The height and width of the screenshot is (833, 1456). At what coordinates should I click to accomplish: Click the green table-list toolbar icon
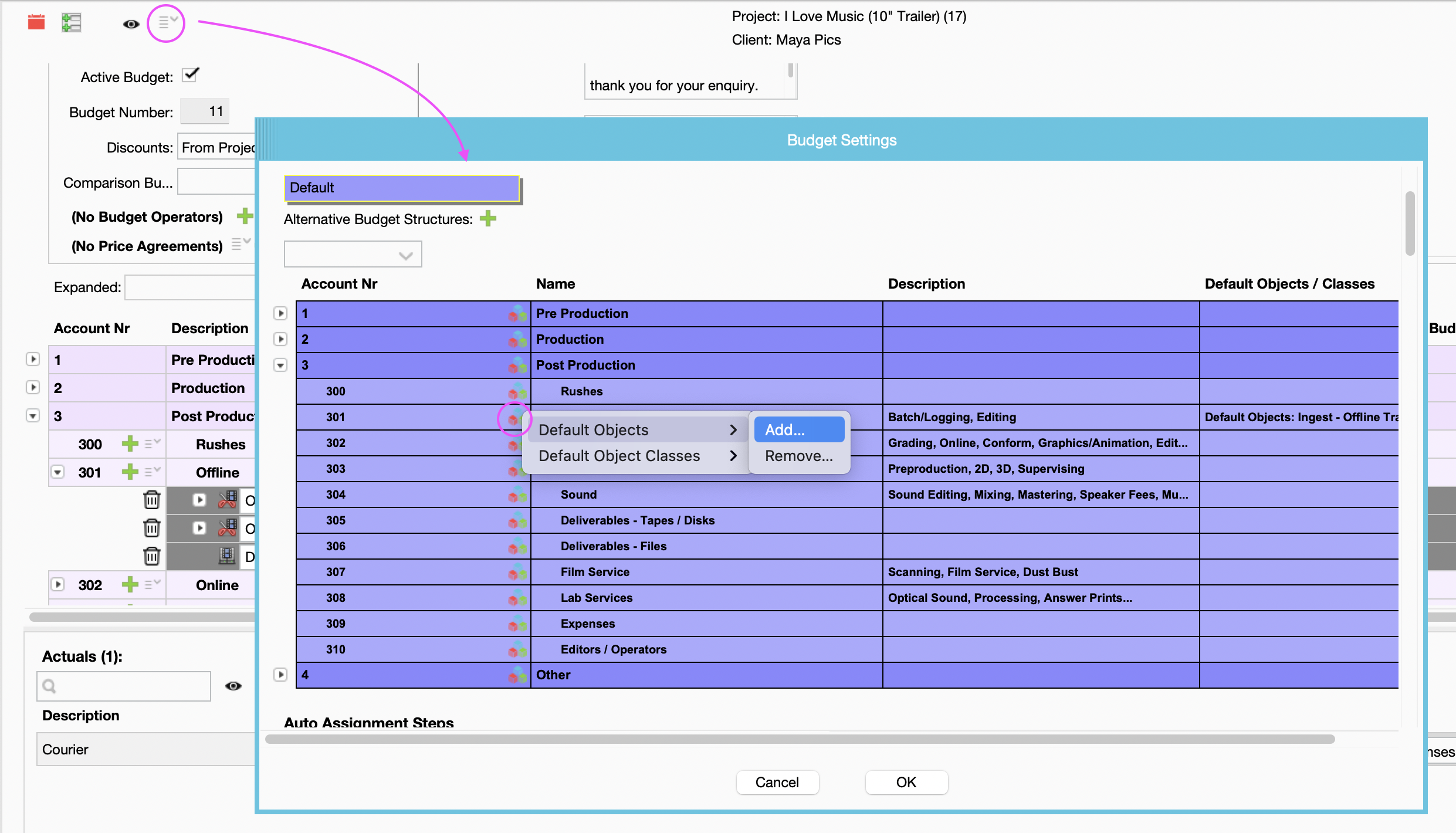71,22
